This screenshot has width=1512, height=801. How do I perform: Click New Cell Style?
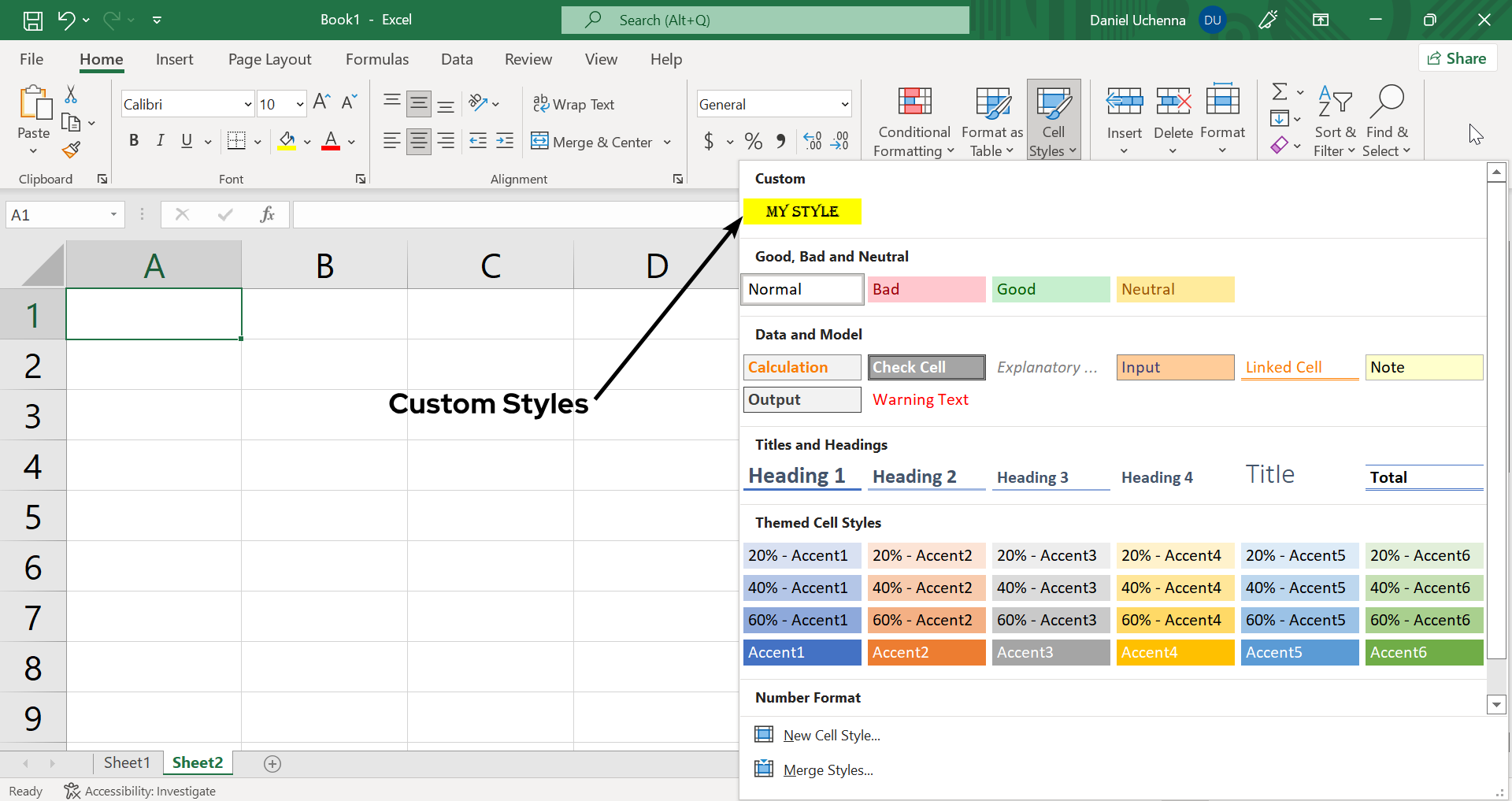[x=831, y=734]
